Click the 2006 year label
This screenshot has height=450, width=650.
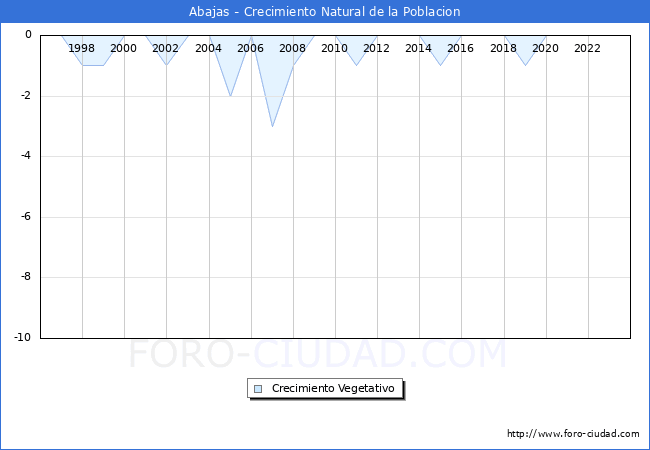point(250,48)
